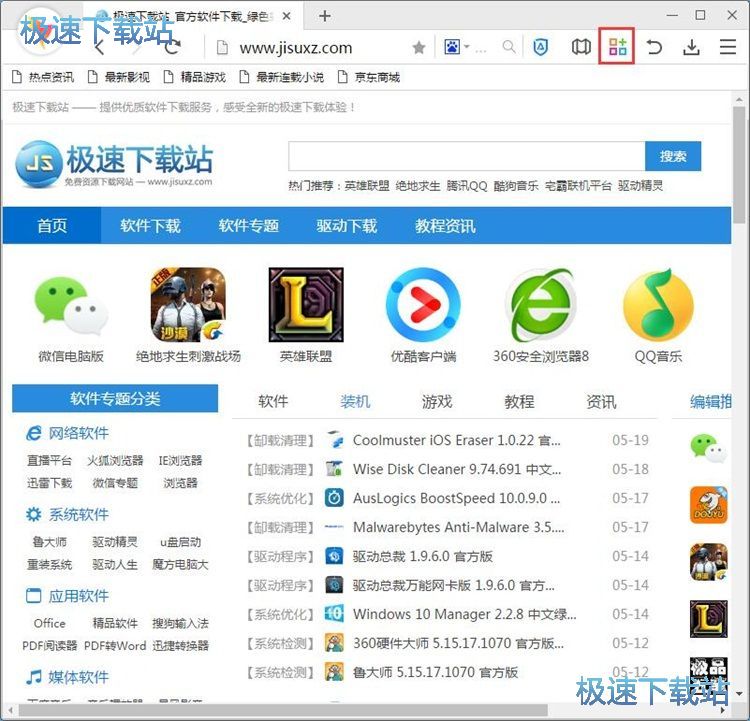Viewport: 750px width, 721px height.
Task: Click the blue 搜索 button
Action: 673,156
